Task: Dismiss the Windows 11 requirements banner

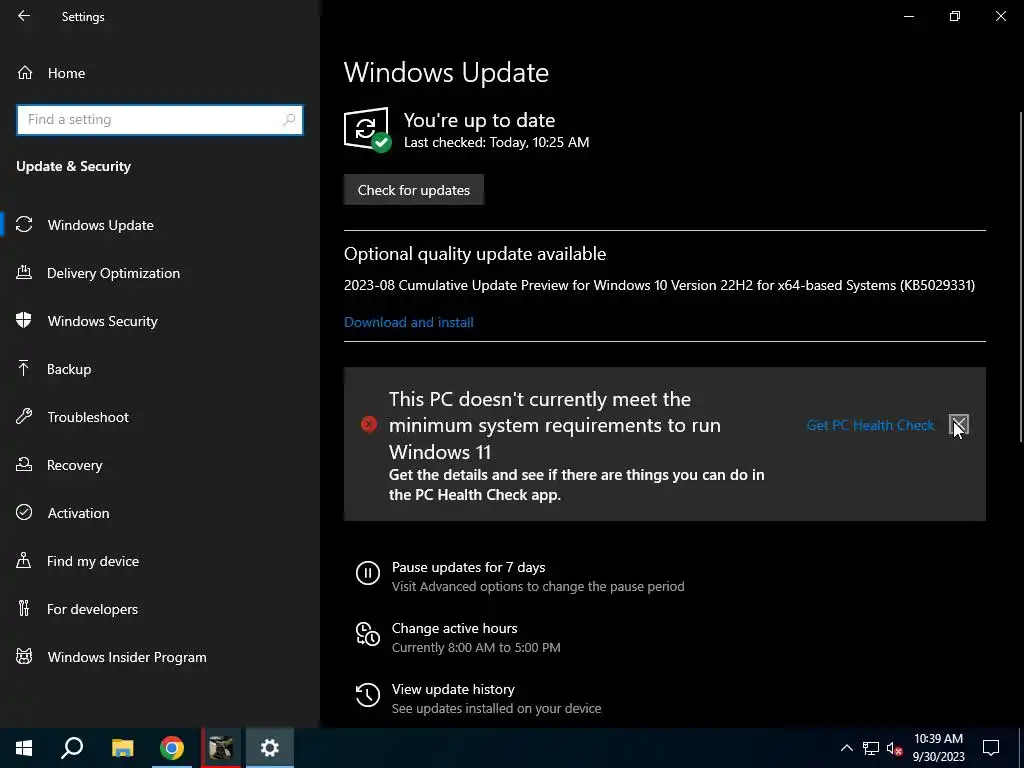Action: click(x=959, y=425)
